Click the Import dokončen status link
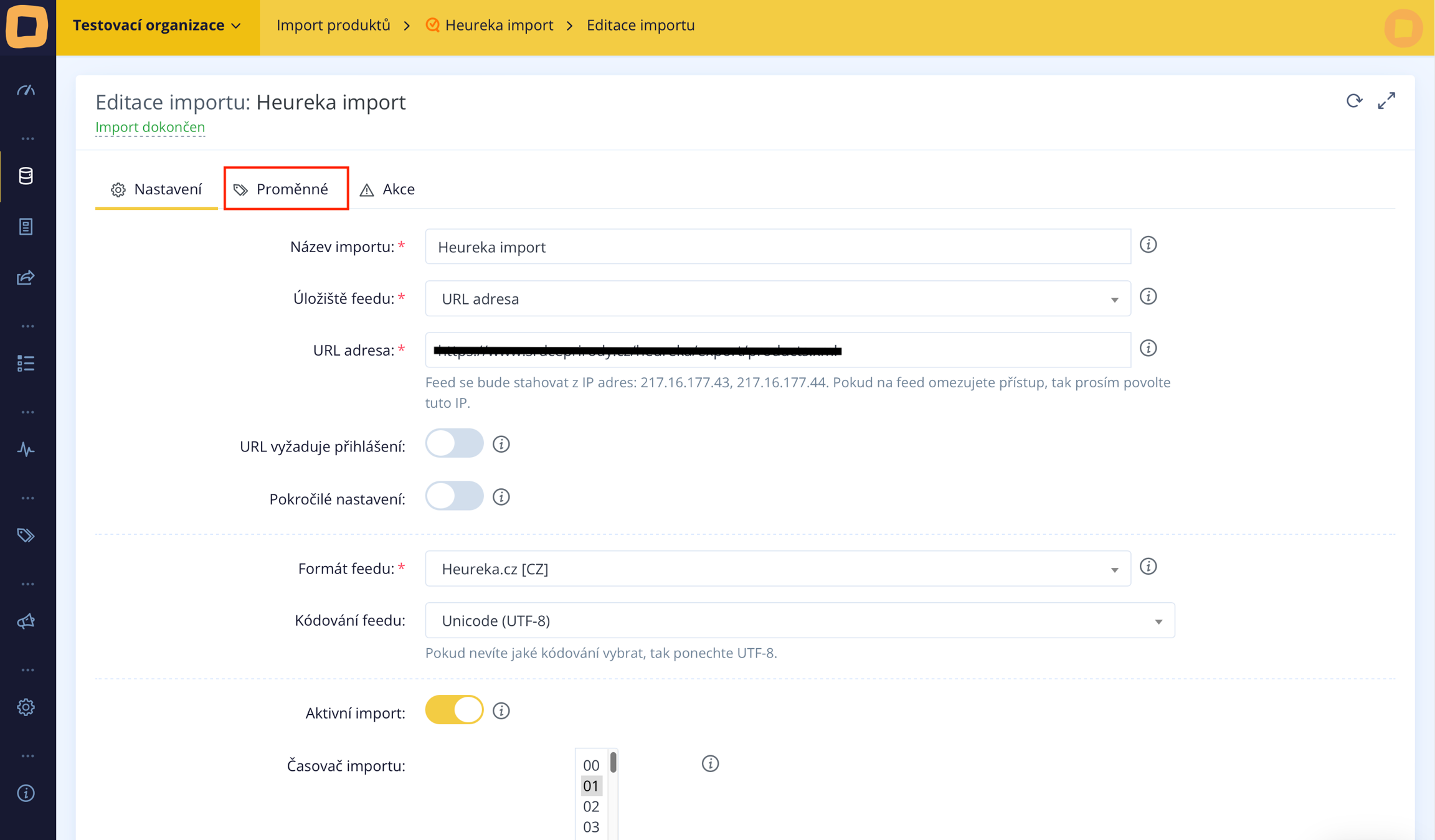The width and height of the screenshot is (1435, 840). pos(150,127)
